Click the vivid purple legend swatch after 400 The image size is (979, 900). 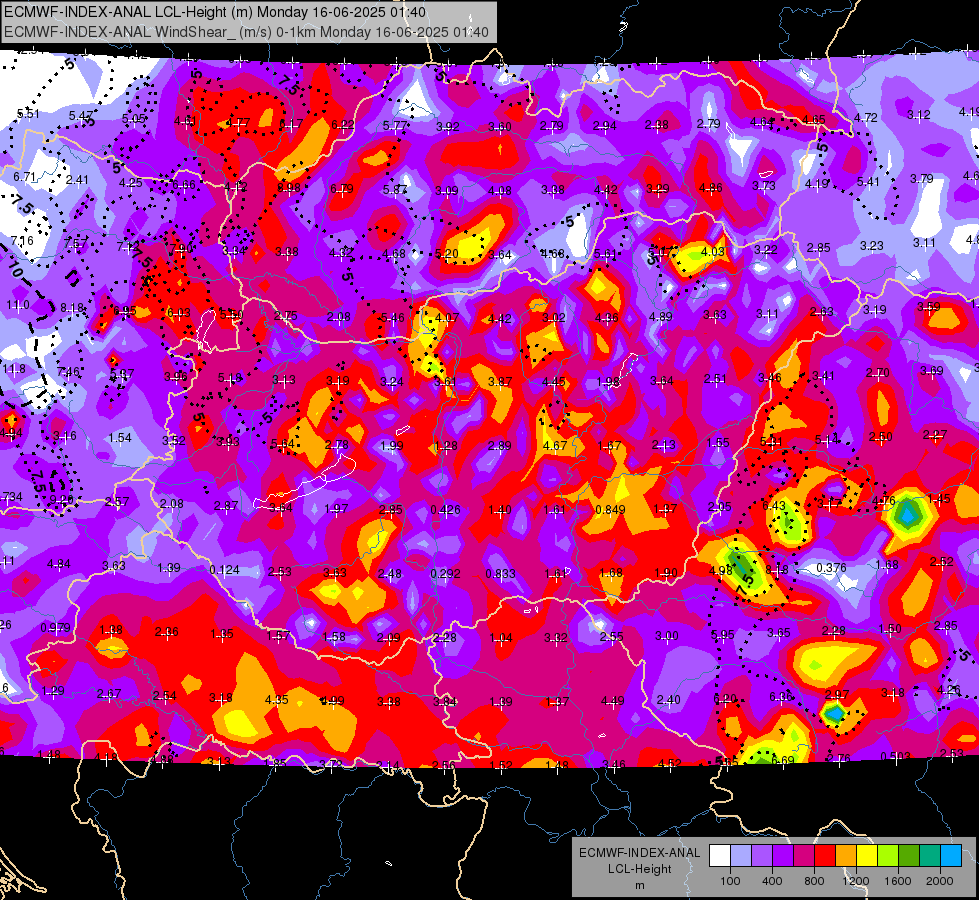[x=783, y=856]
